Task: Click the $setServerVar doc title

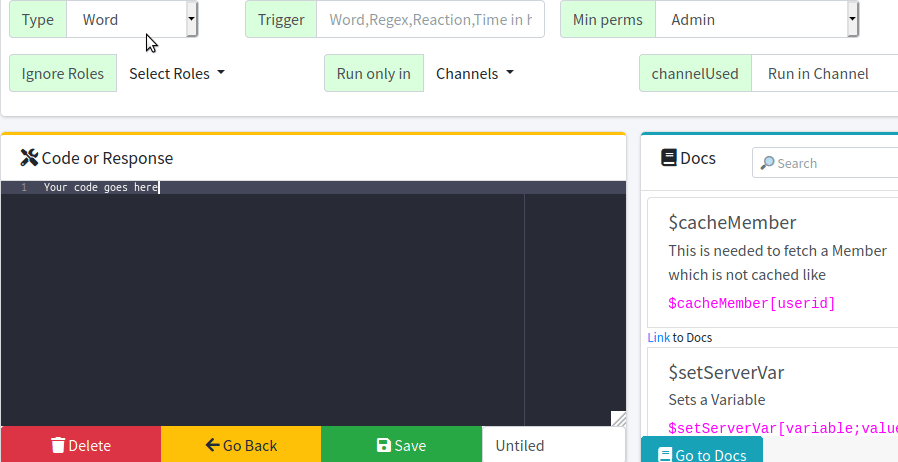Action: pyautogui.click(x=726, y=372)
